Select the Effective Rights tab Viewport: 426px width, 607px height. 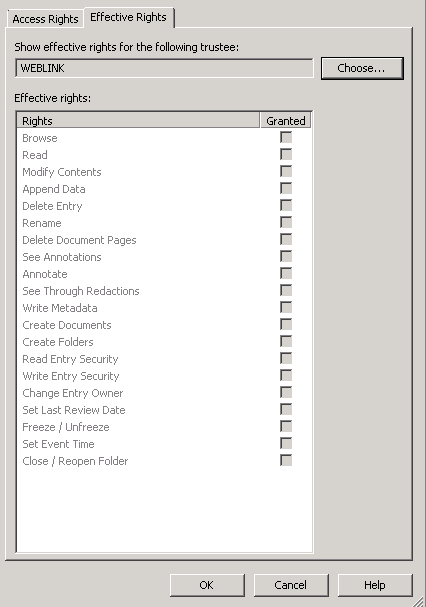click(x=129, y=17)
